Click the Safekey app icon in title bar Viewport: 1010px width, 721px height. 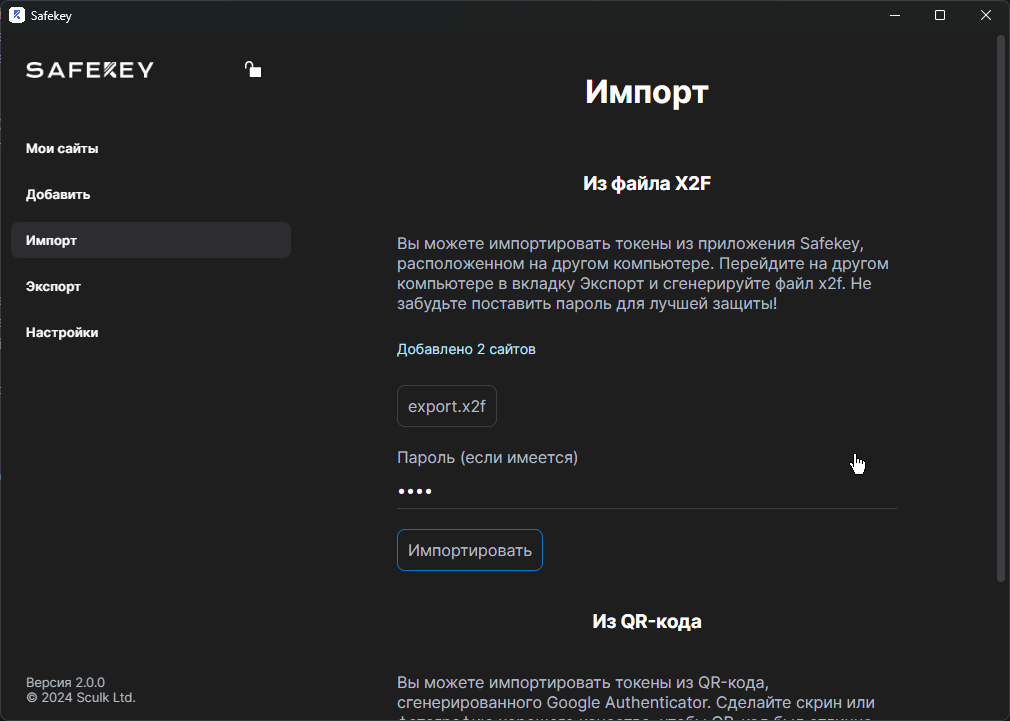[17, 15]
